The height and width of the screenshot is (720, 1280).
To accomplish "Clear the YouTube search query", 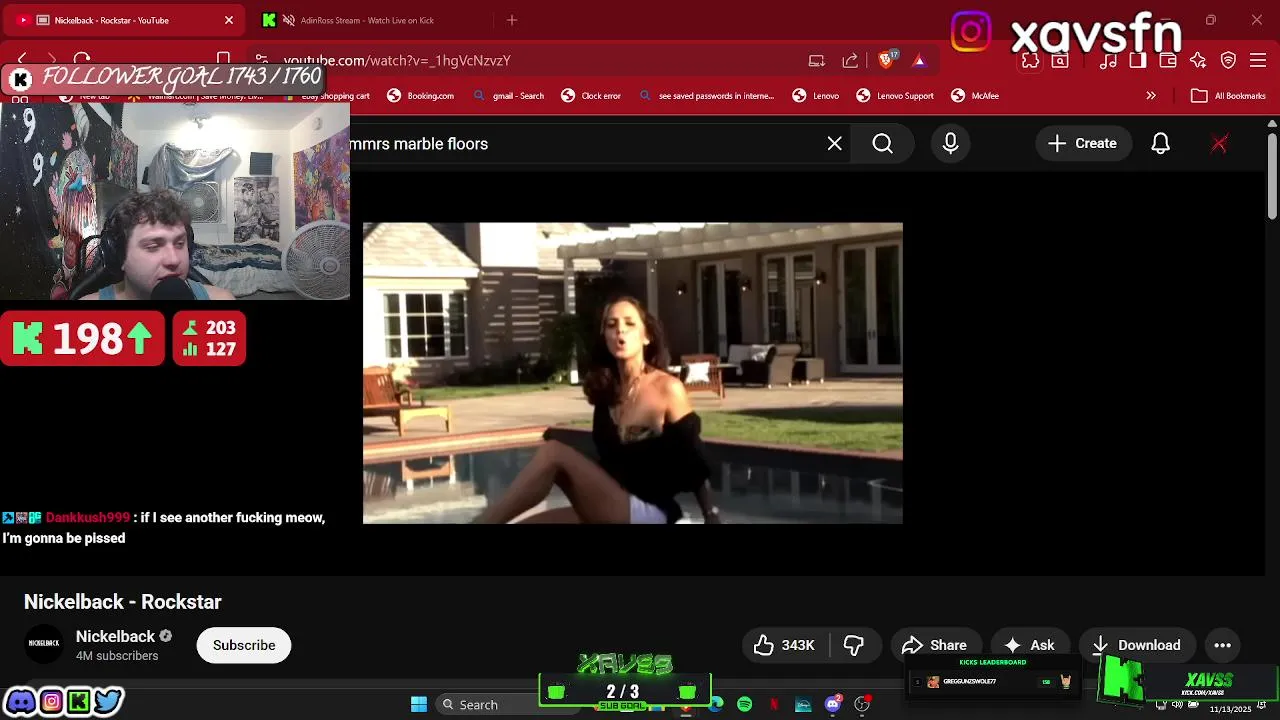I will [835, 144].
